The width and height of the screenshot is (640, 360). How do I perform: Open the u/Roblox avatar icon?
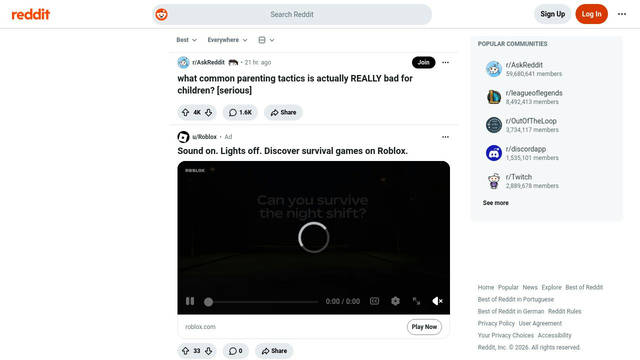(x=183, y=137)
